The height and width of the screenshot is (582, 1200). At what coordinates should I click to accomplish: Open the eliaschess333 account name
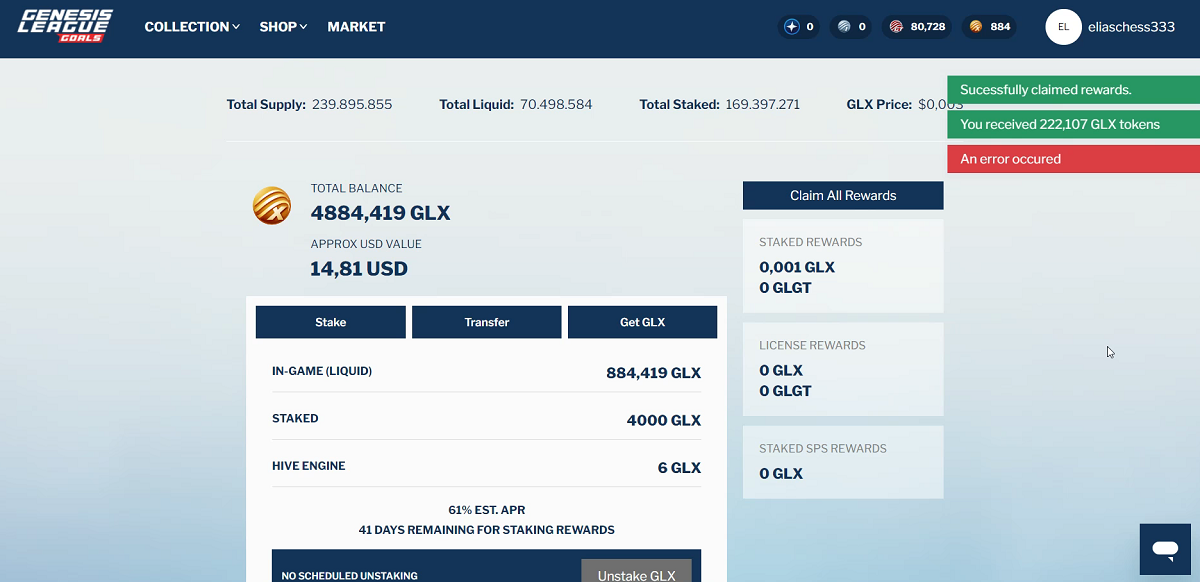[1131, 27]
